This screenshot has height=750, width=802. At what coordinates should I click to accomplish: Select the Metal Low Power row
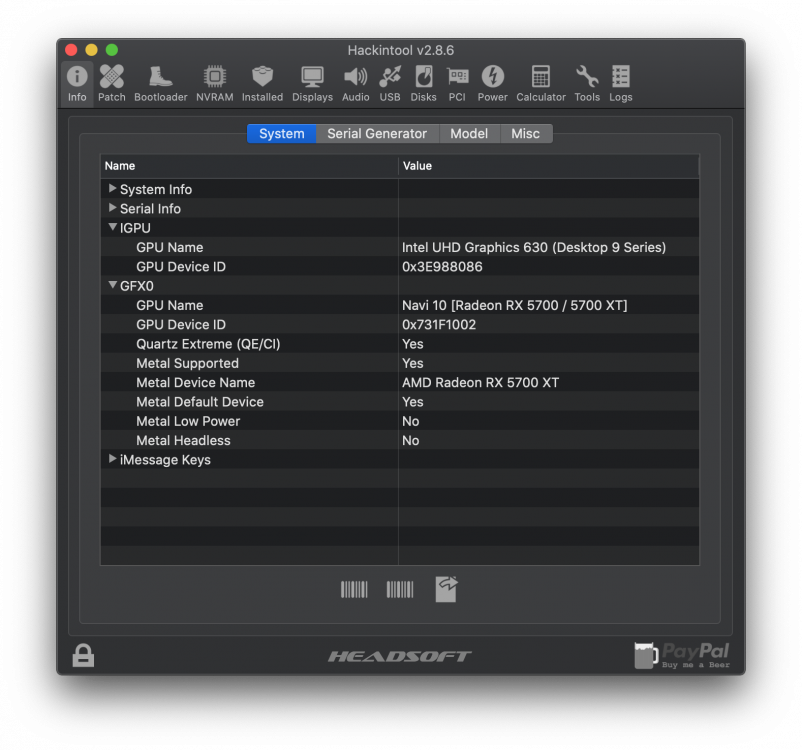[400, 422]
